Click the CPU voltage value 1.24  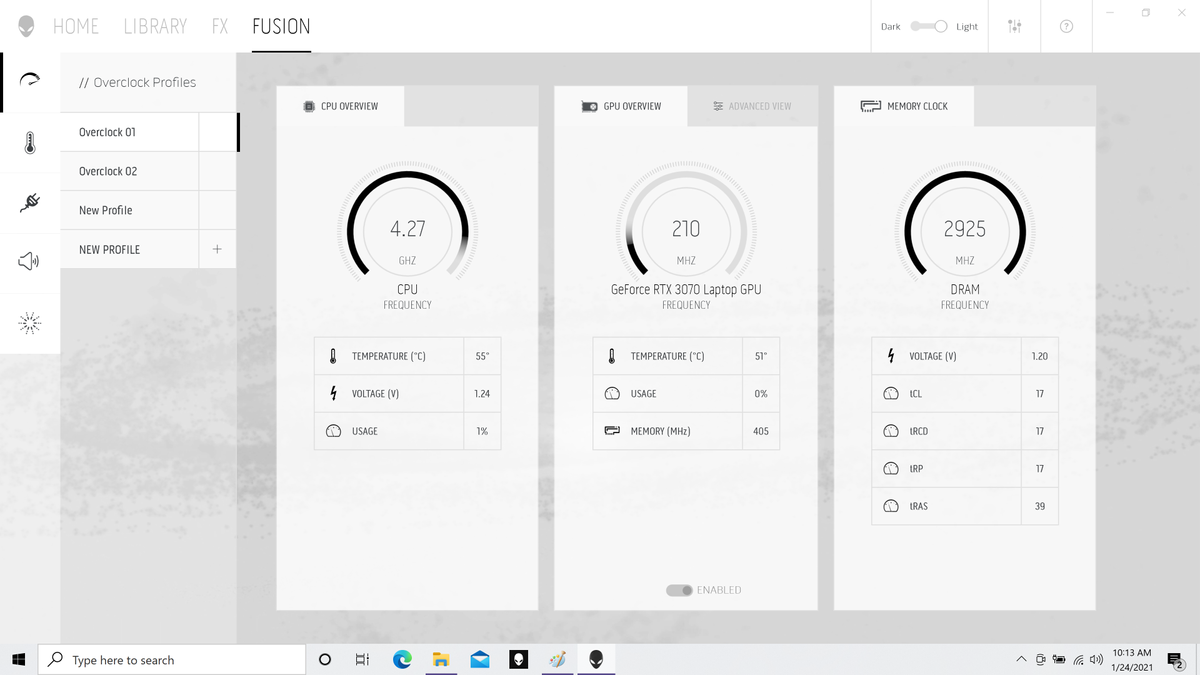482,393
